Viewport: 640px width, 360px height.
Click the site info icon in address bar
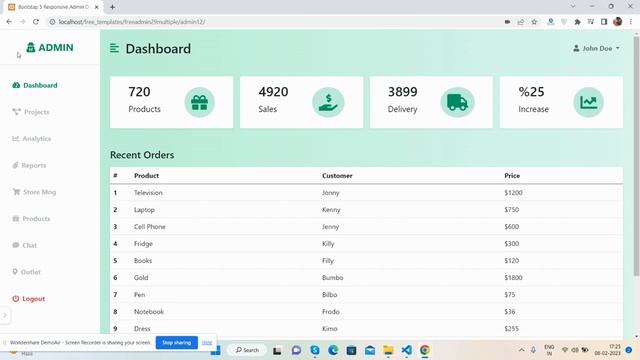pos(52,22)
